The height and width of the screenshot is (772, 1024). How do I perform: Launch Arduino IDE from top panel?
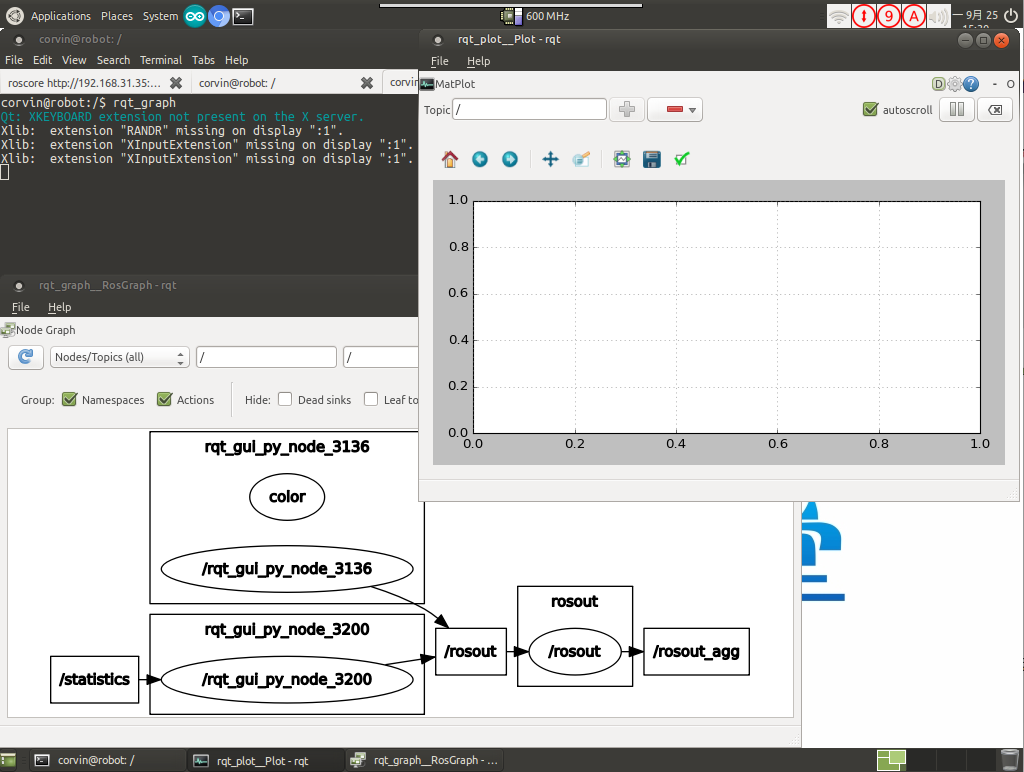click(x=195, y=16)
